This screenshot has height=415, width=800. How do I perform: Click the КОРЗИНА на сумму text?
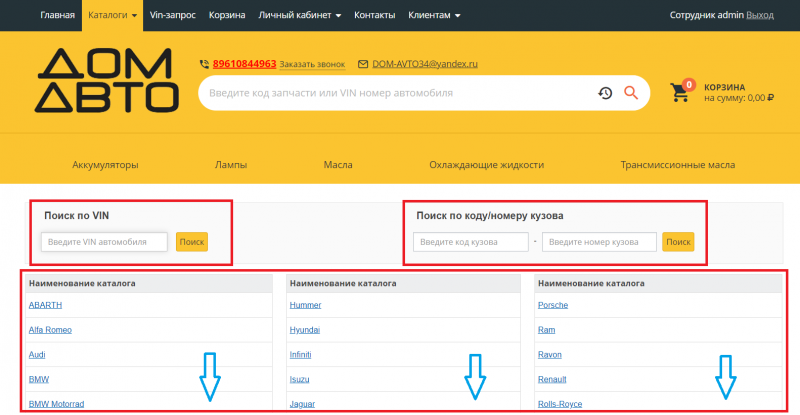(739, 93)
